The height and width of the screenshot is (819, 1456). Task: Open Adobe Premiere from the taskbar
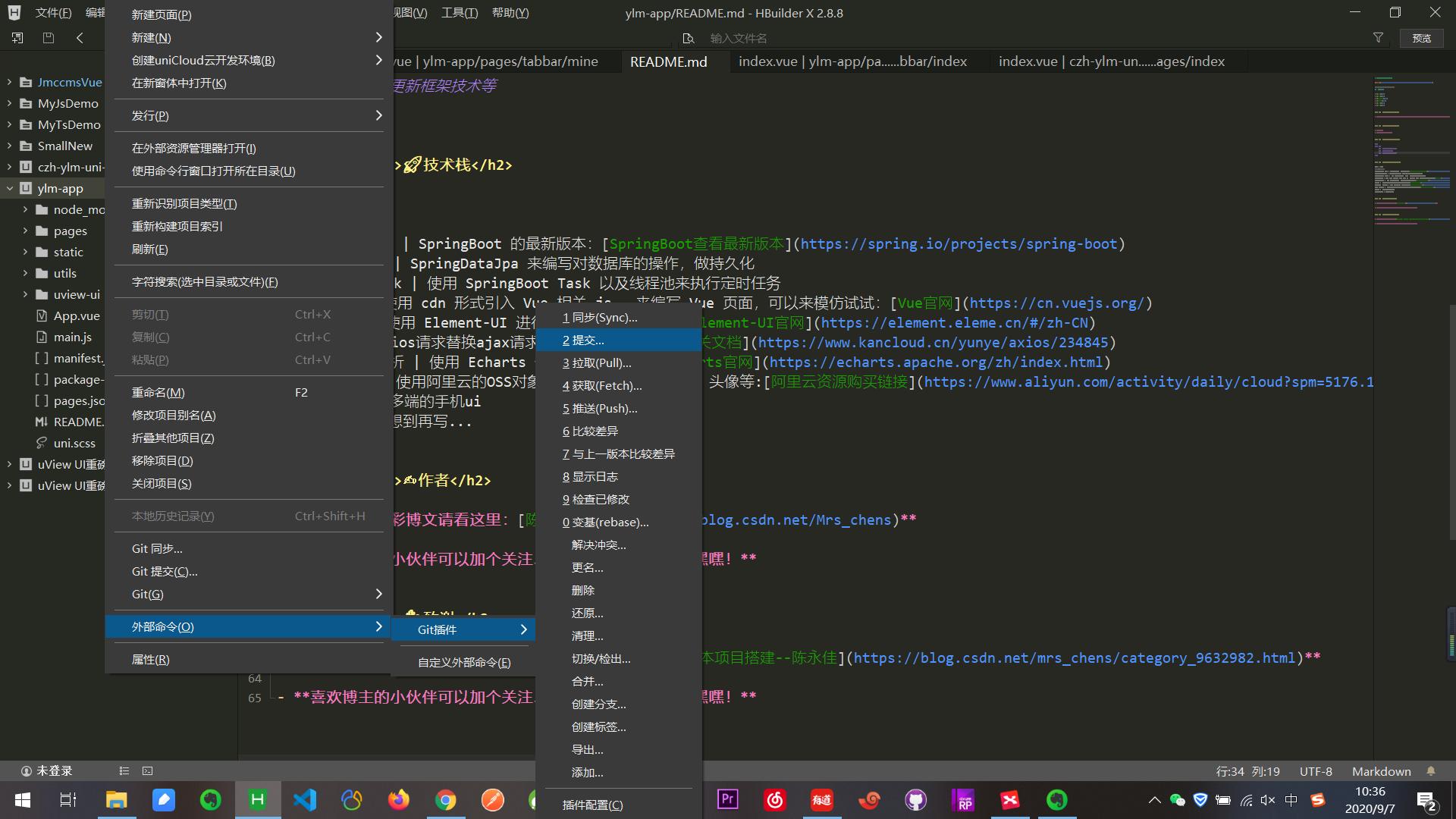726,799
